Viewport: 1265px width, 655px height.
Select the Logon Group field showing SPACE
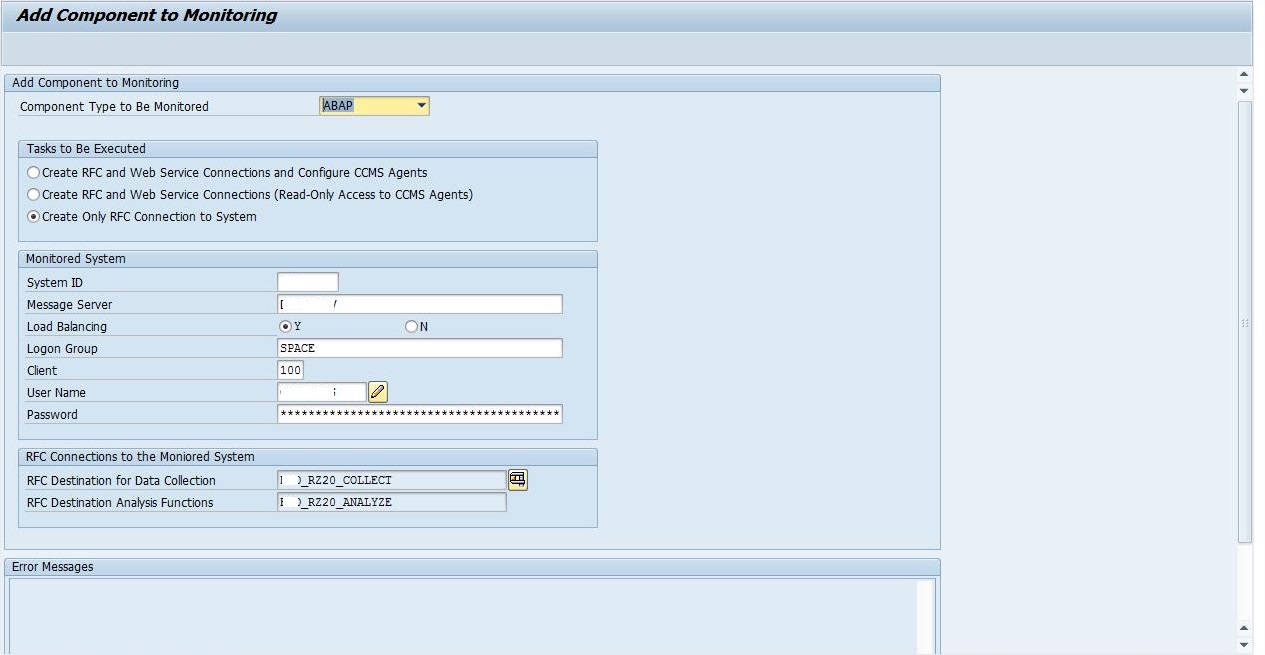(419, 348)
